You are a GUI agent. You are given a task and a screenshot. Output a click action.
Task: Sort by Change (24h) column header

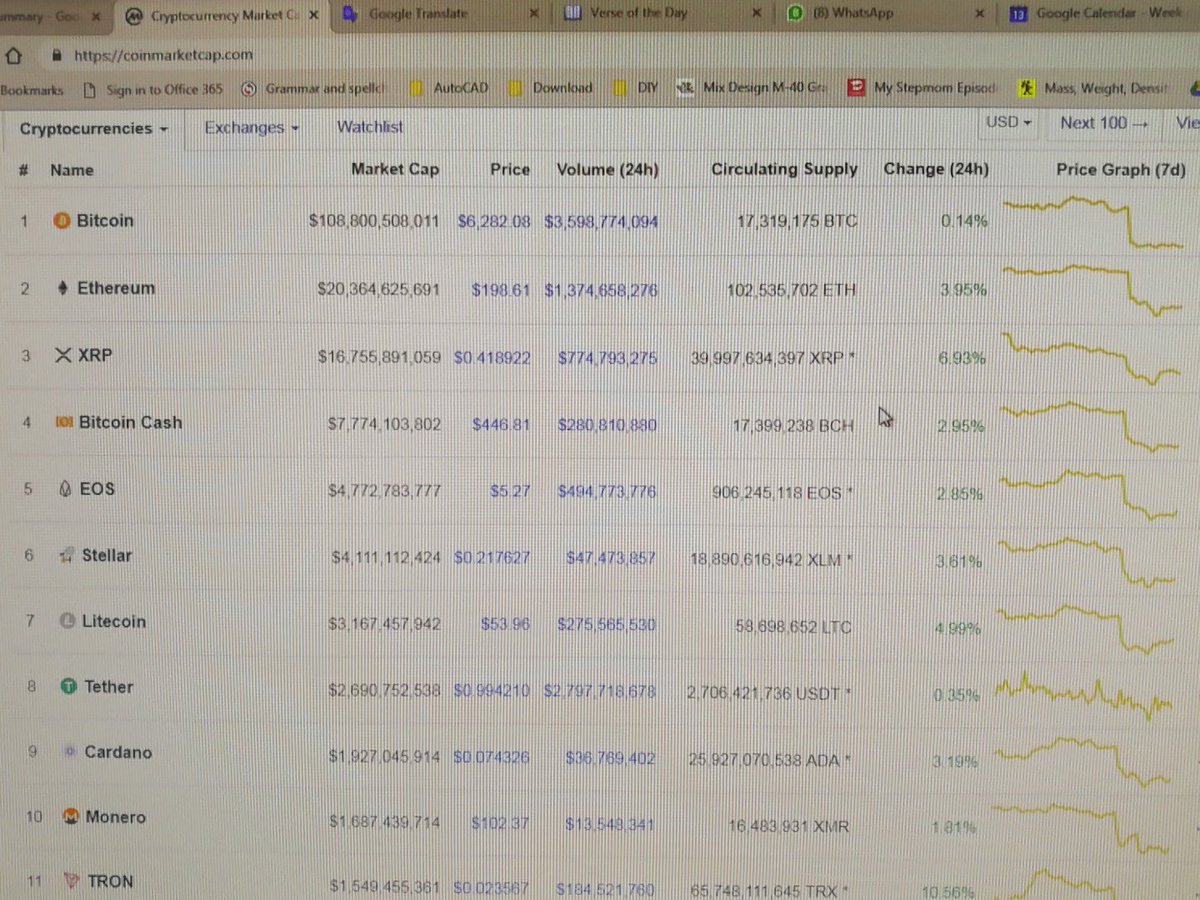[936, 170]
